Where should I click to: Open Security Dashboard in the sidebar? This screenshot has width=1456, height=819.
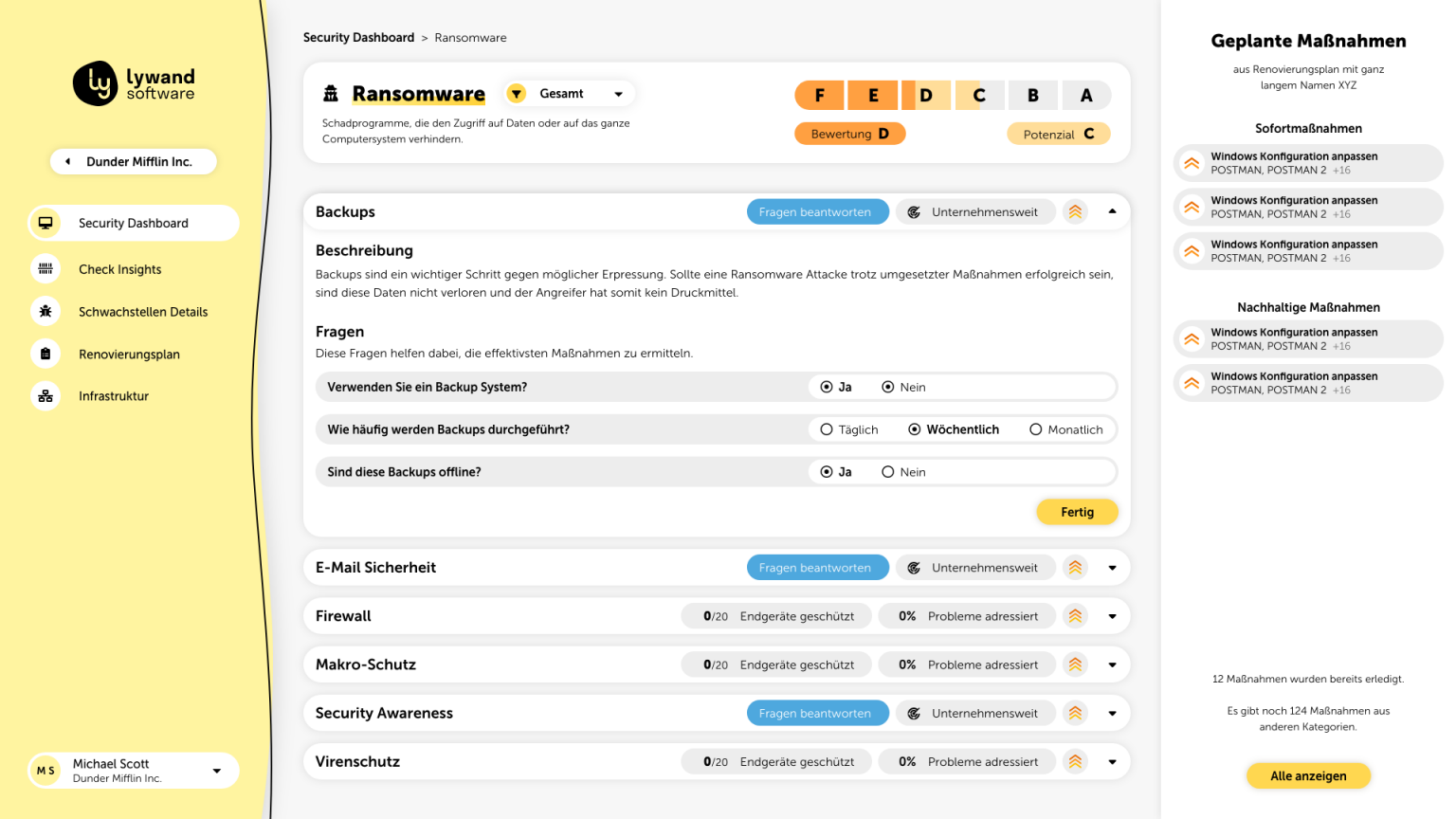tap(134, 223)
